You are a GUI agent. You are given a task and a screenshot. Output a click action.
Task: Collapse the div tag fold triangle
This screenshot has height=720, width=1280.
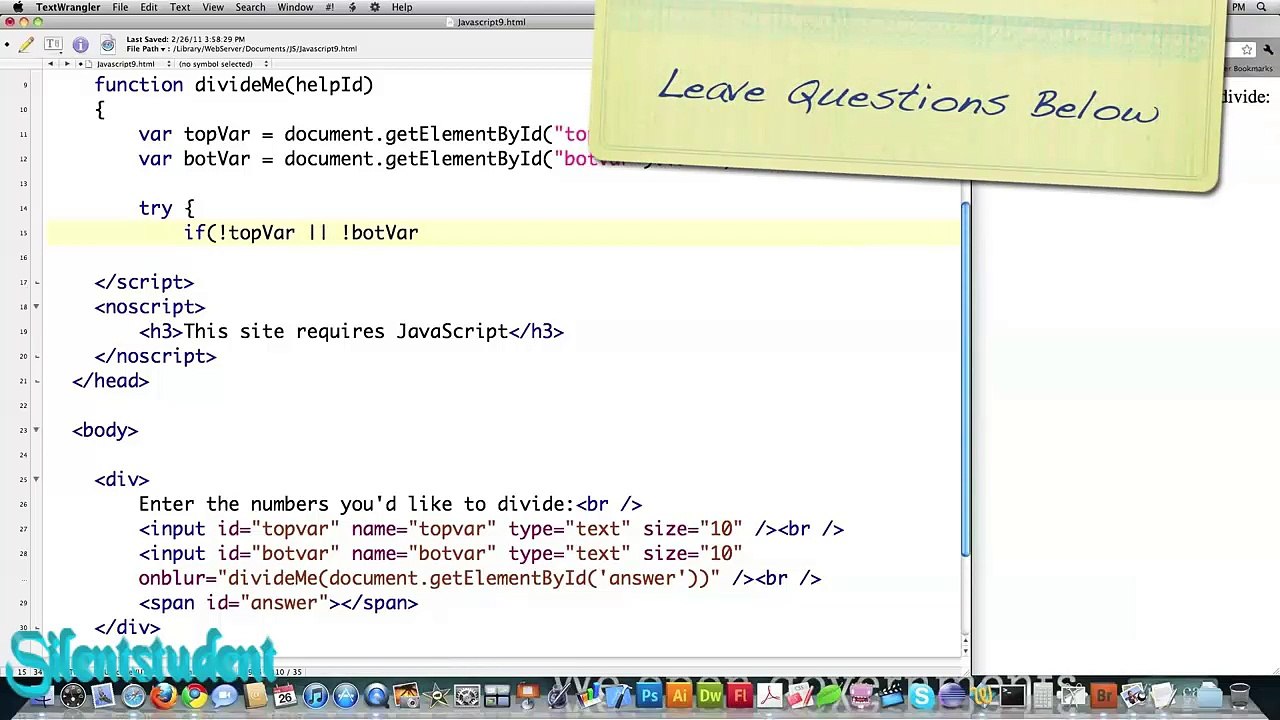pos(36,479)
